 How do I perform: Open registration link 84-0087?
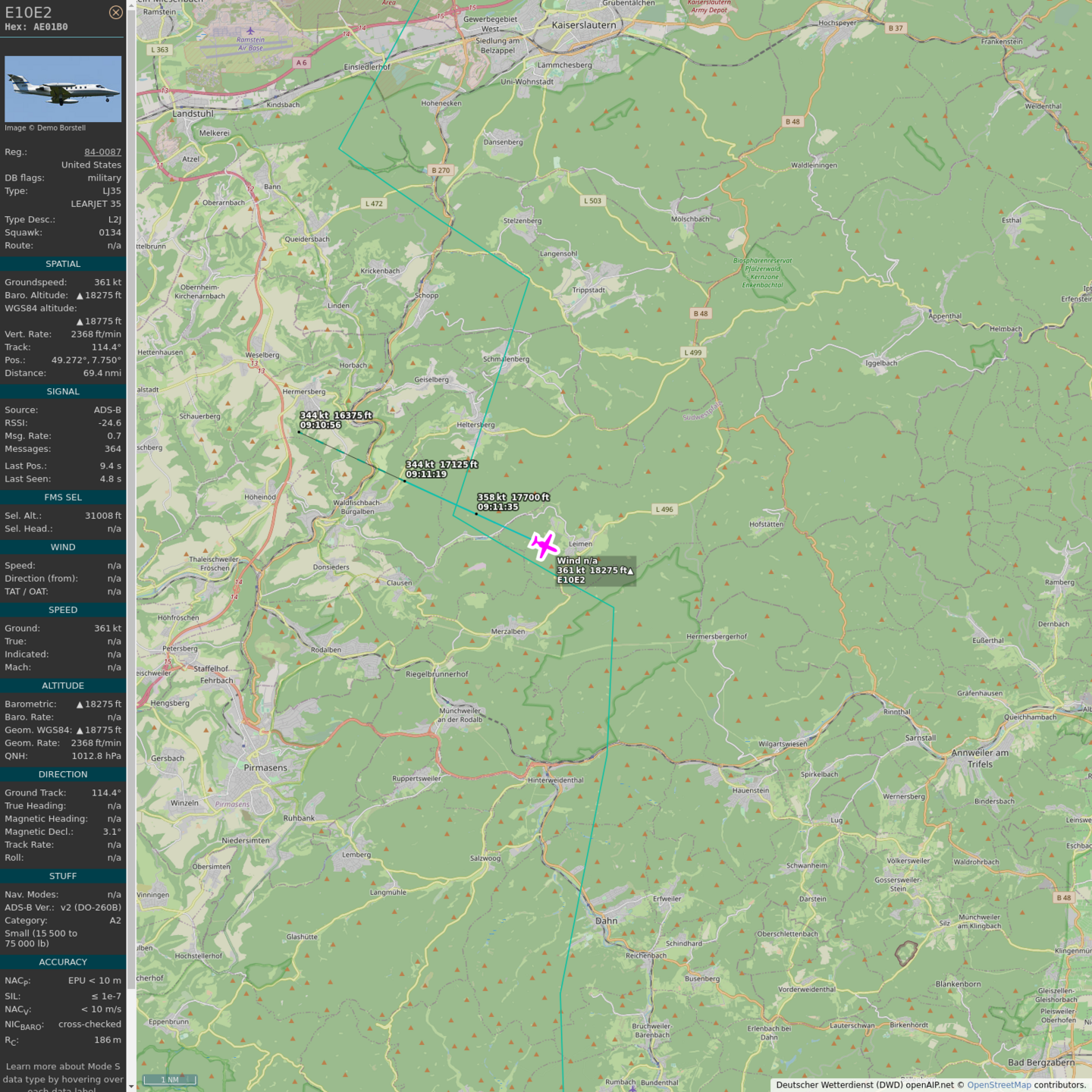click(102, 152)
